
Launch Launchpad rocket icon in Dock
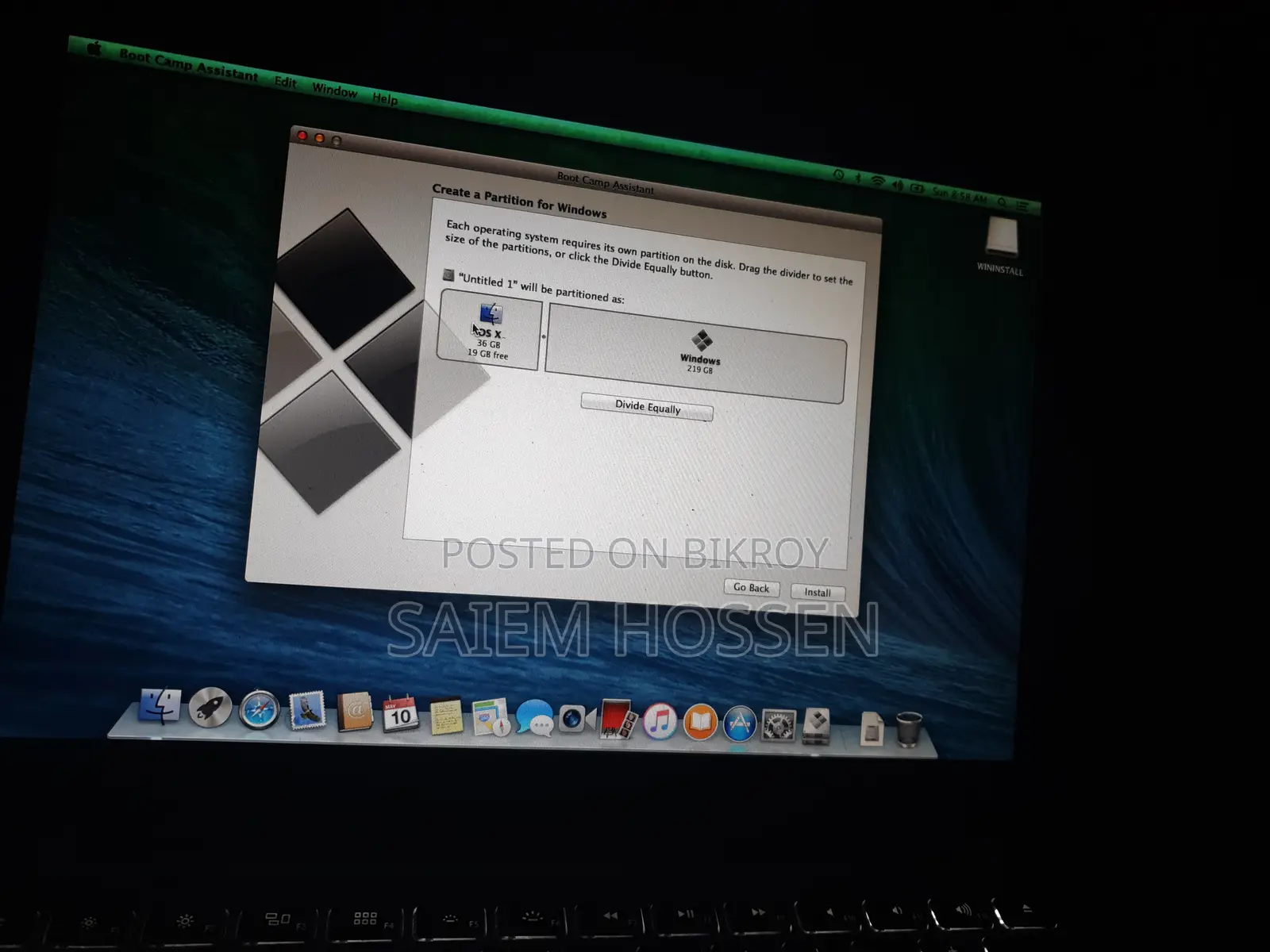pyautogui.click(x=210, y=708)
